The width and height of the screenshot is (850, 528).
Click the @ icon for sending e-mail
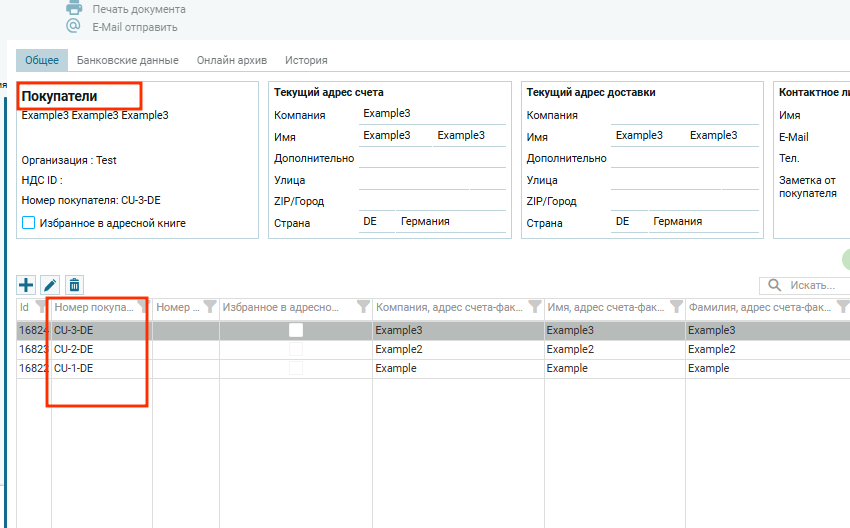(74, 27)
